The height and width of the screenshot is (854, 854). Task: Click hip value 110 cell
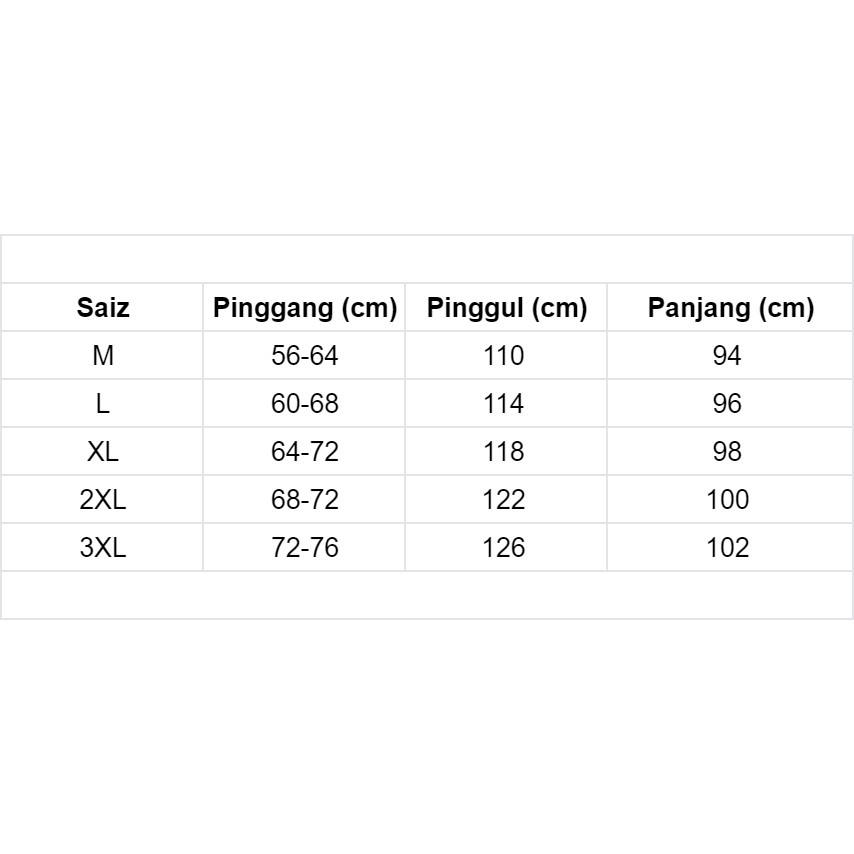click(x=503, y=356)
